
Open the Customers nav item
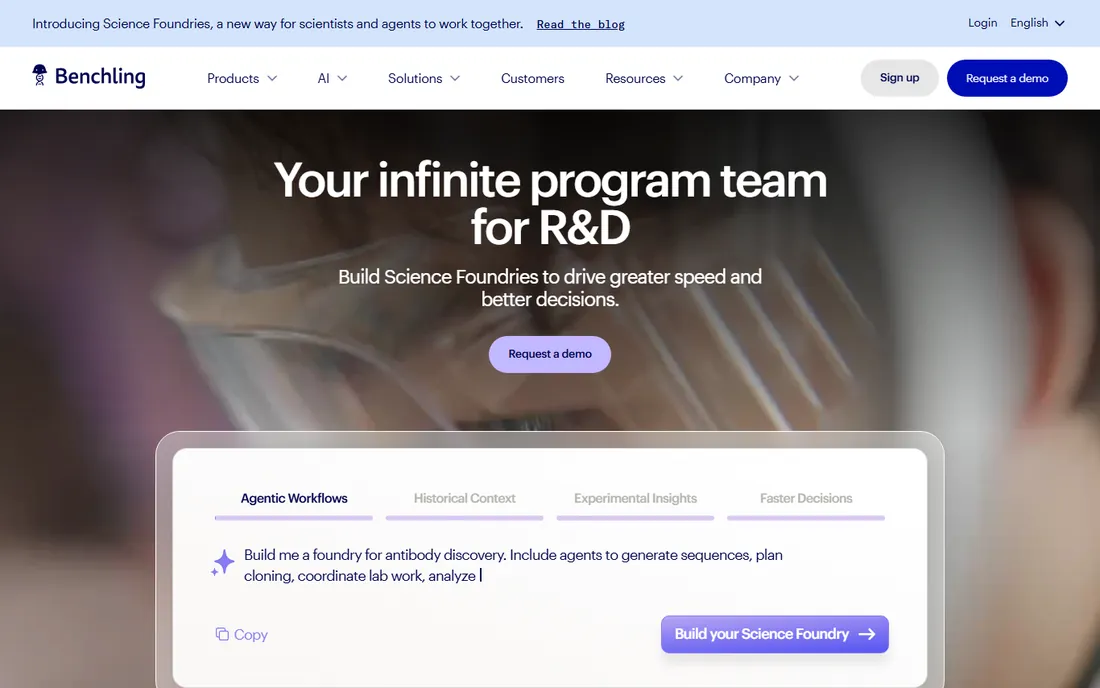[532, 79]
